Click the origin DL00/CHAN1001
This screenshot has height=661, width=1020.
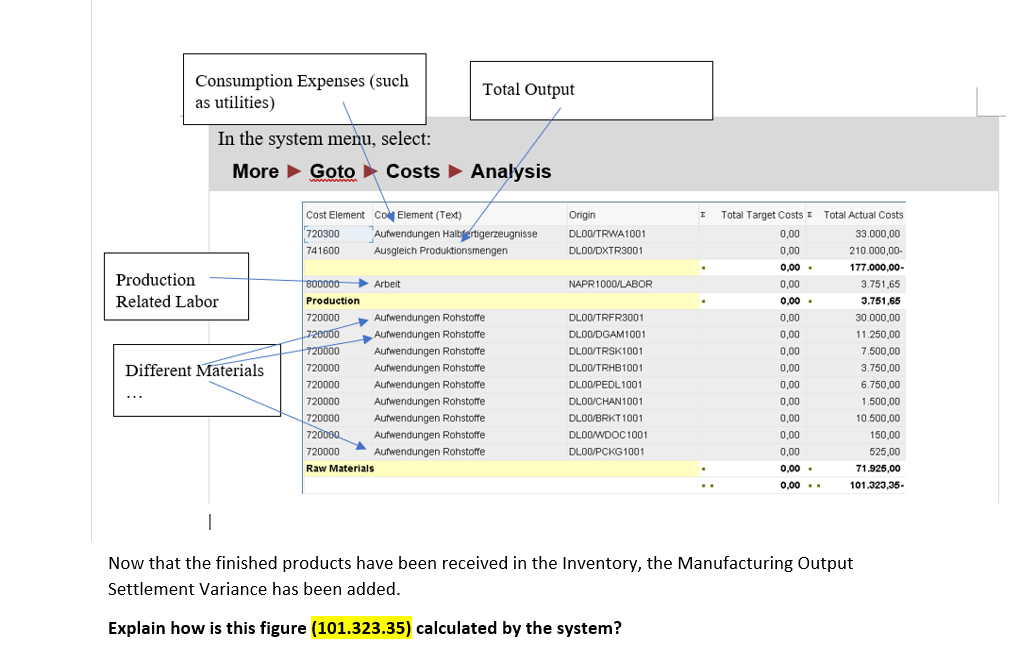[x=606, y=401]
